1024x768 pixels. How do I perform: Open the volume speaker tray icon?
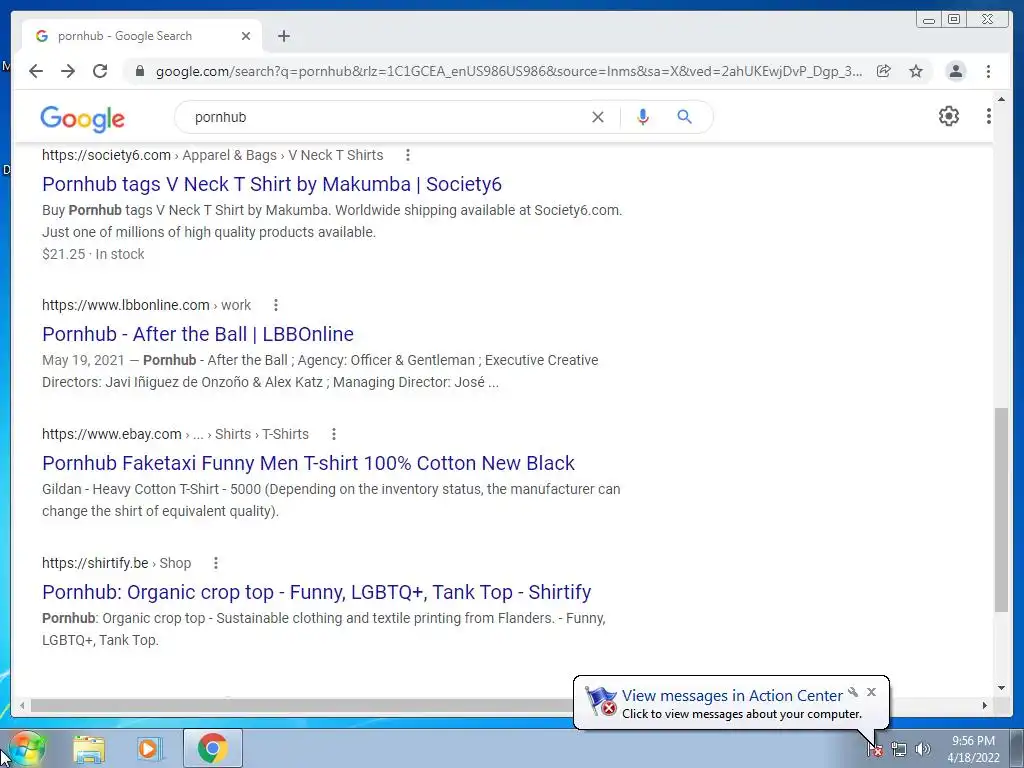coord(922,749)
